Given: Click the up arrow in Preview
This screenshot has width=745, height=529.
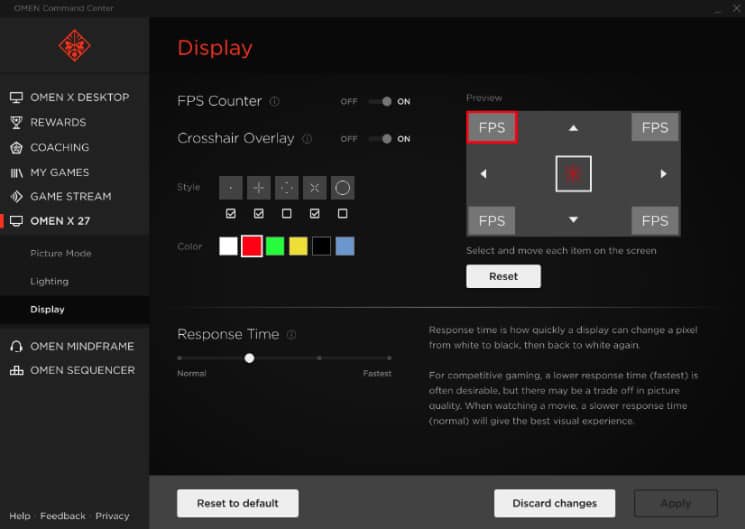Looking at the screenshot, I should (573, 128).
